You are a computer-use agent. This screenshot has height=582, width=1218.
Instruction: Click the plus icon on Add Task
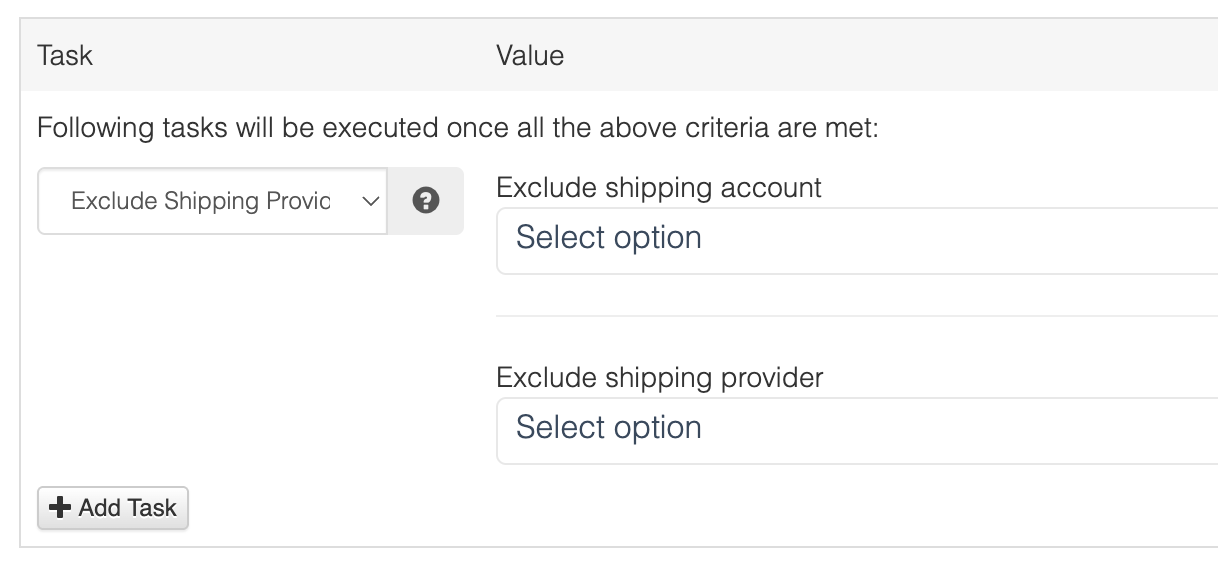click(60, 508)
